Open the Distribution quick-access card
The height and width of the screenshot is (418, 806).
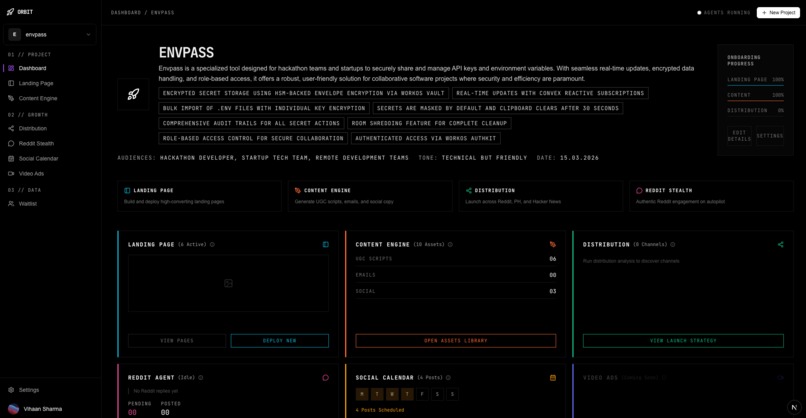pos(541,196)
